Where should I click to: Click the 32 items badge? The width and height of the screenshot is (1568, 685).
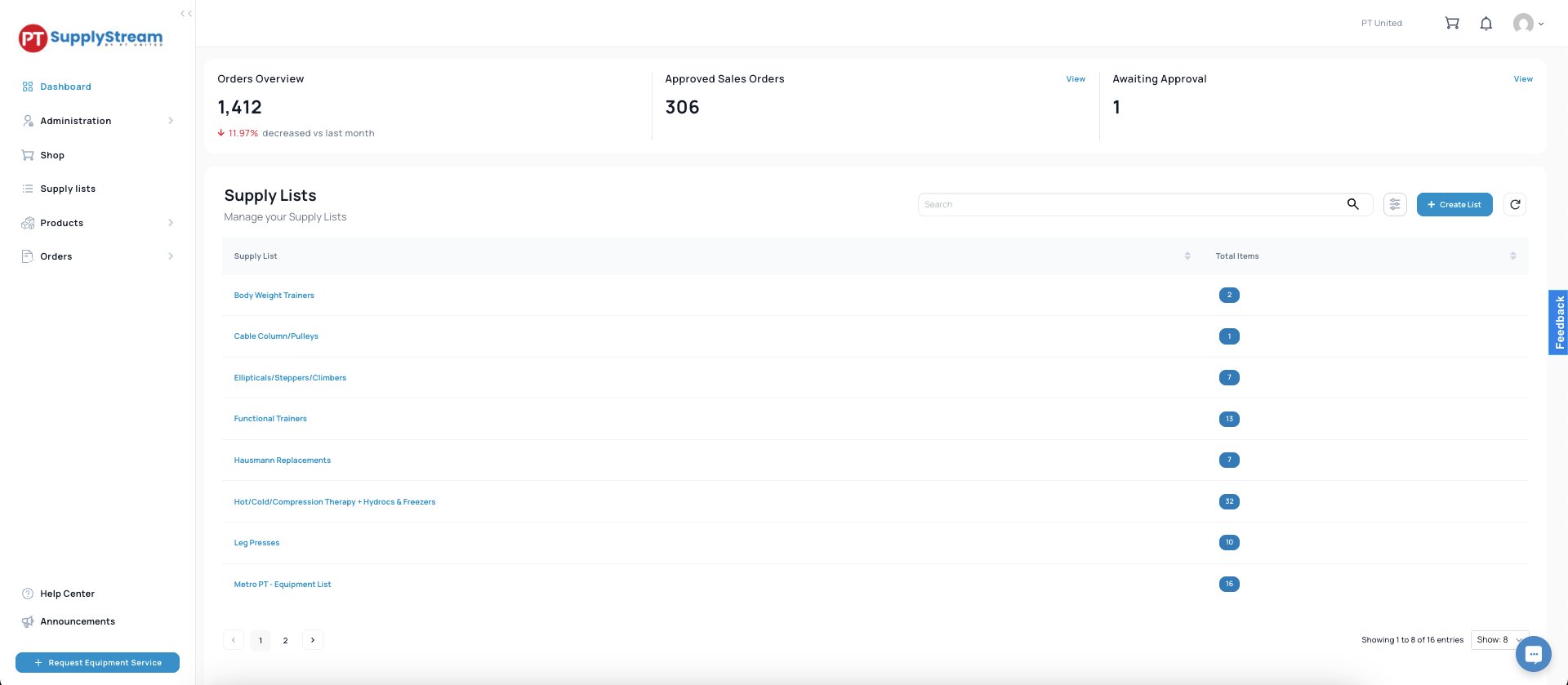1229,501
